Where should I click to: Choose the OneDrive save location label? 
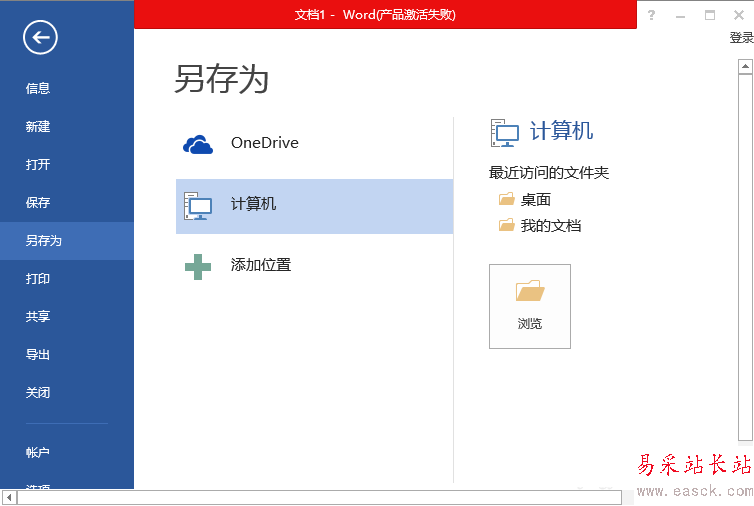pos(264,143)
